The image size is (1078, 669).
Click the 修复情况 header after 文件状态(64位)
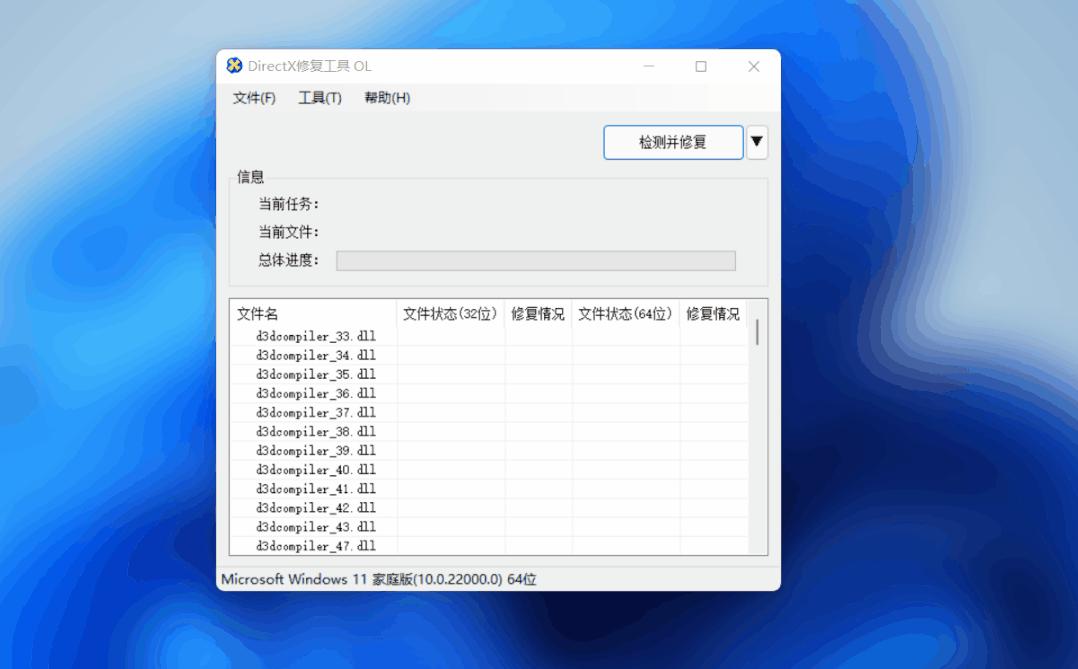tap(713, 314)
